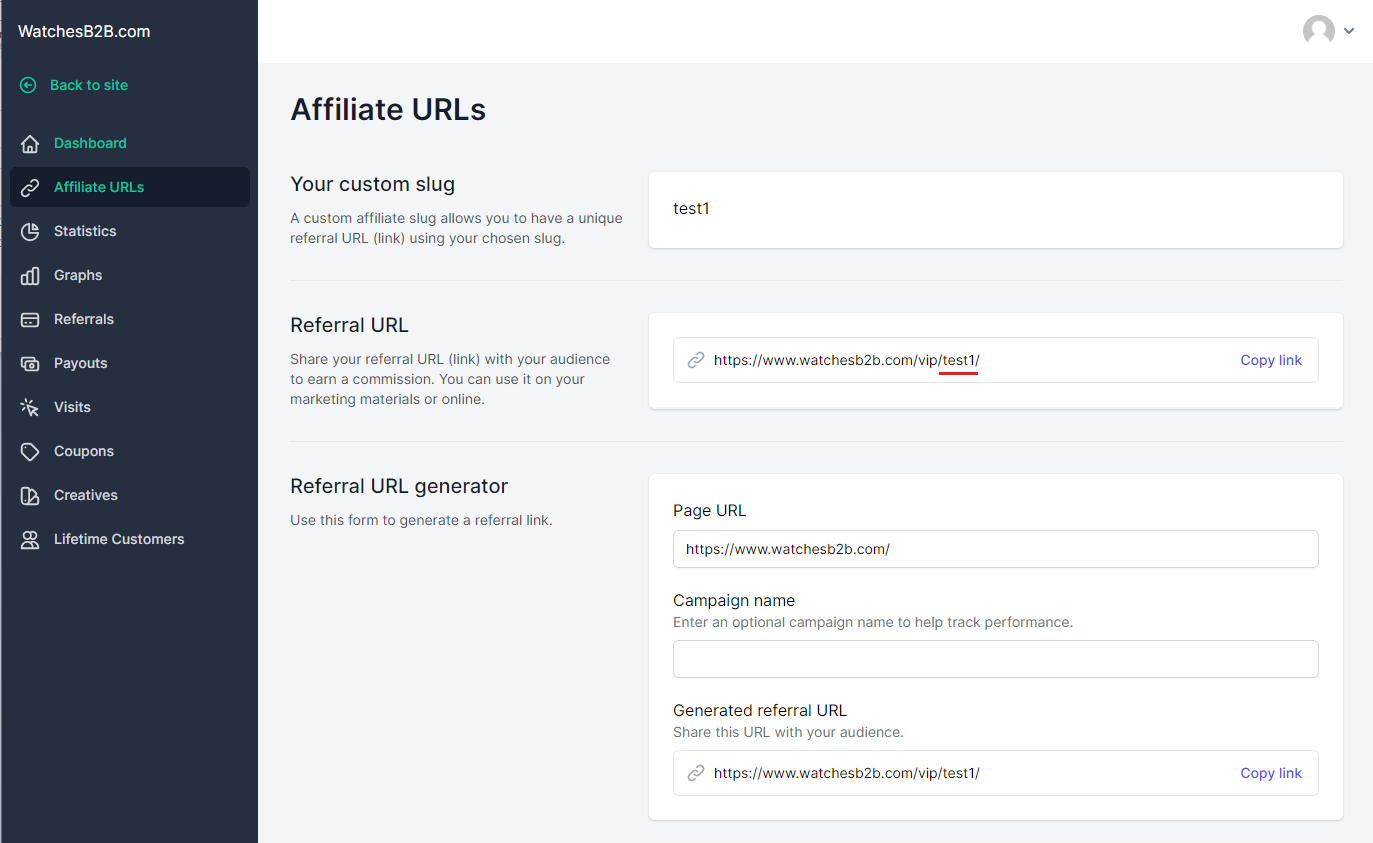
Task: Navigate to the Dashboard menu entry
Action: coord(89,143)
